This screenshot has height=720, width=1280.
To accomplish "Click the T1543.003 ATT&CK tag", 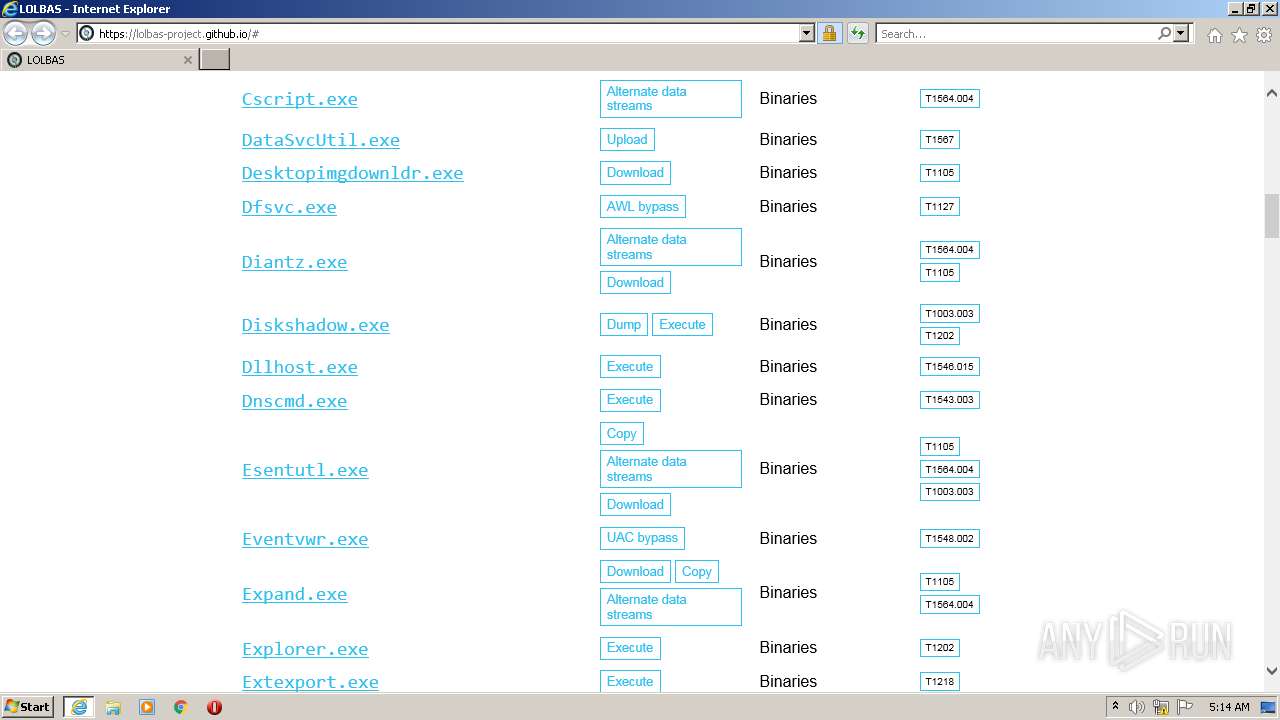I will (x=949, y=399).
